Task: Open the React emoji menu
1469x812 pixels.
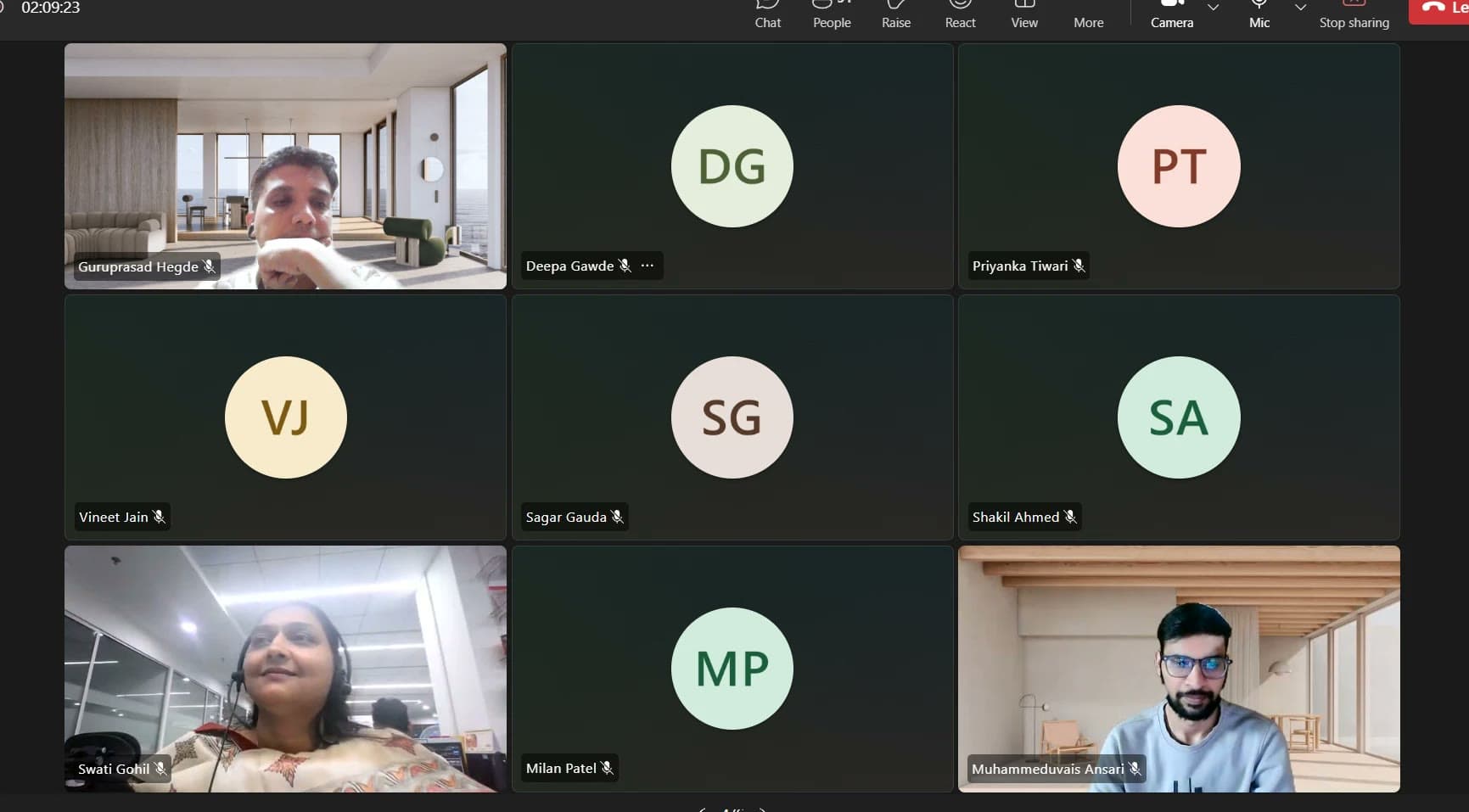Action: 960,14
